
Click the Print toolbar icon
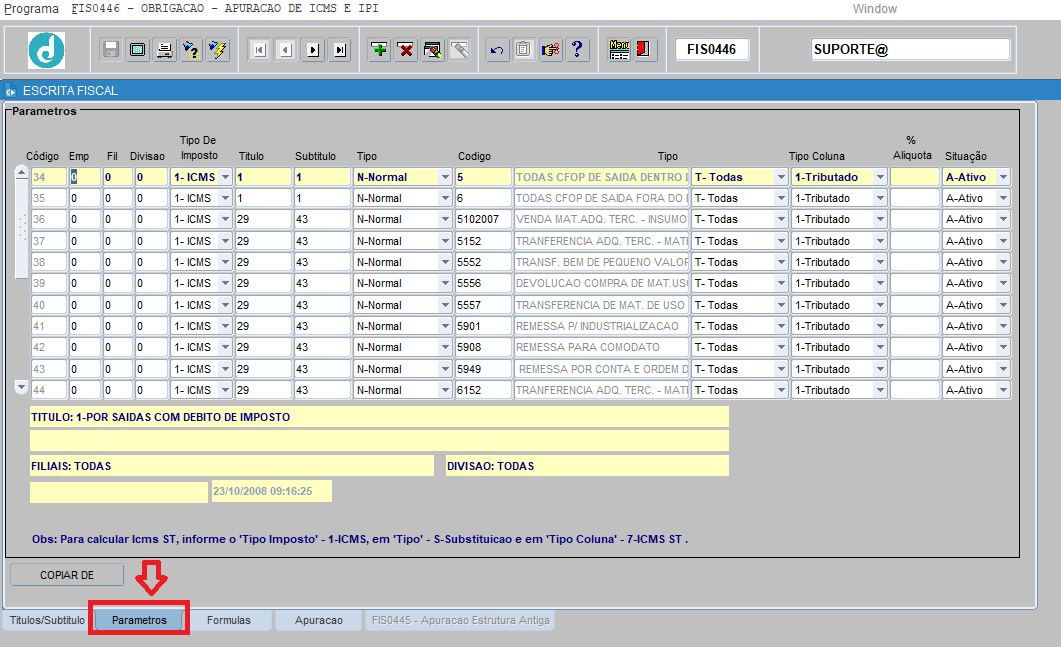pos(164,49)
